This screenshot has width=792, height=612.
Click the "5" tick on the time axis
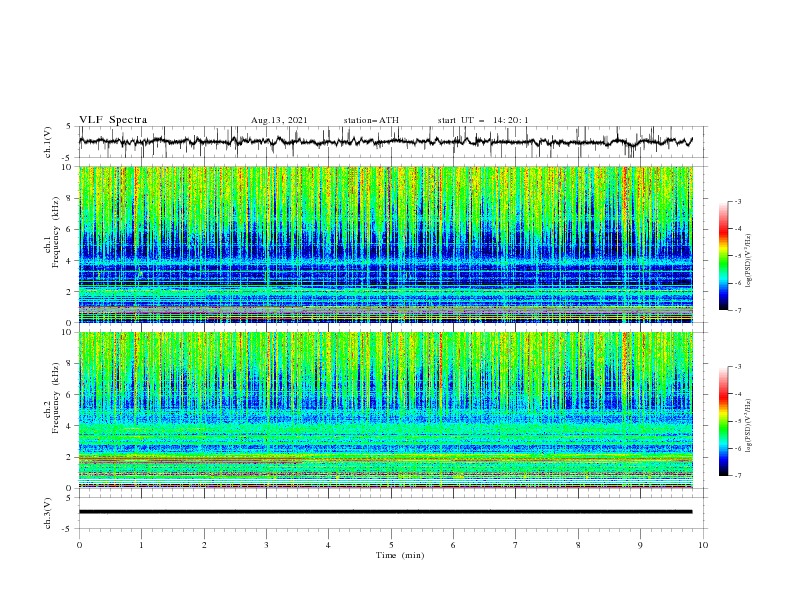pos(391,545)
